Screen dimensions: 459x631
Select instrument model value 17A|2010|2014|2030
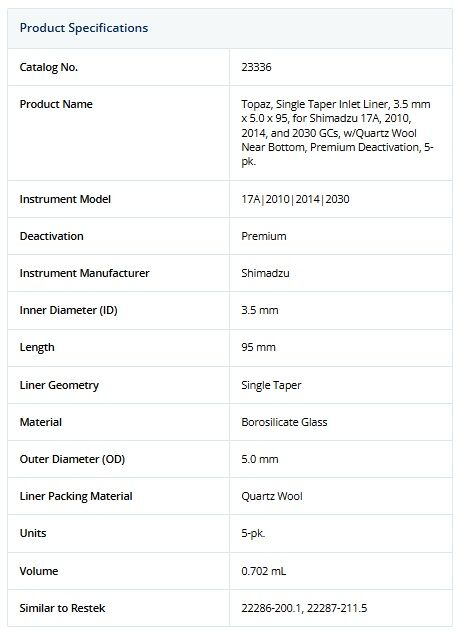point(295,199)
